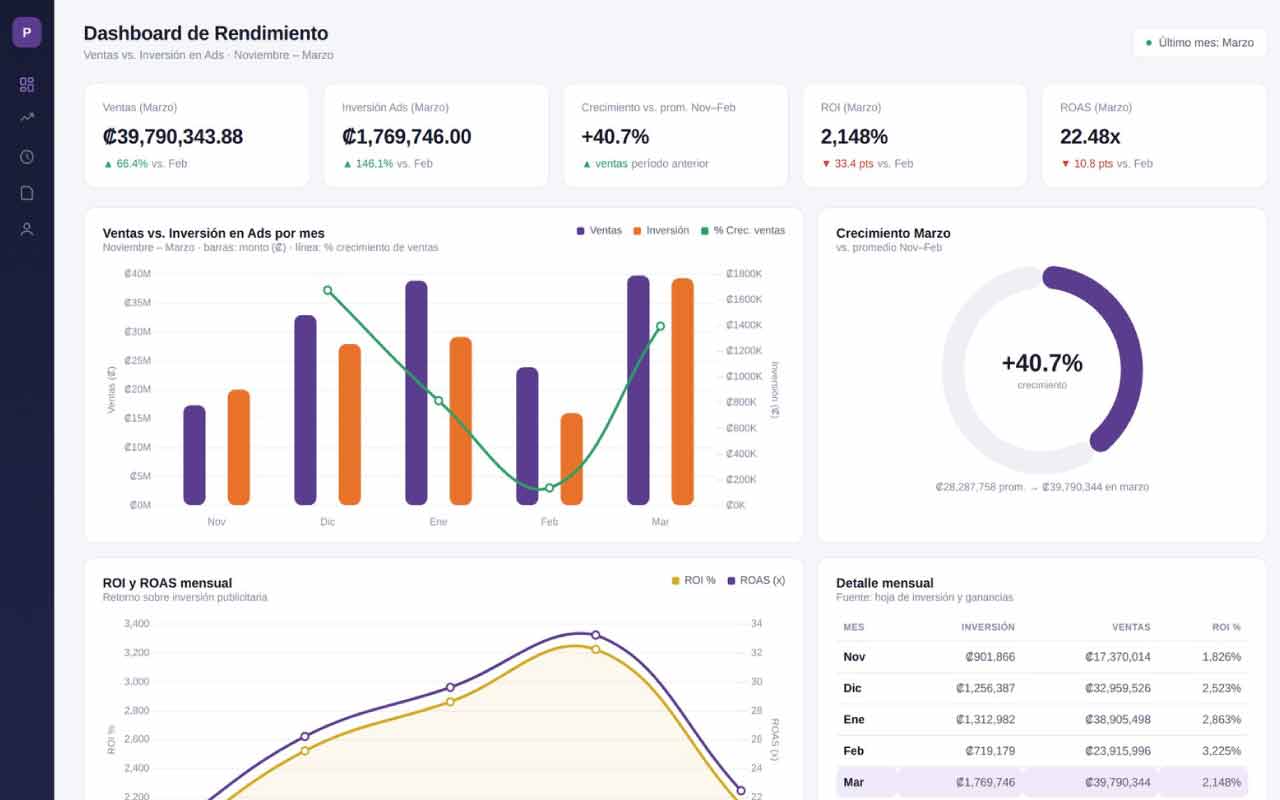Click the purple Ventas bar for Dic
This screenshot has width=1280, height=800.
[305, 410]
